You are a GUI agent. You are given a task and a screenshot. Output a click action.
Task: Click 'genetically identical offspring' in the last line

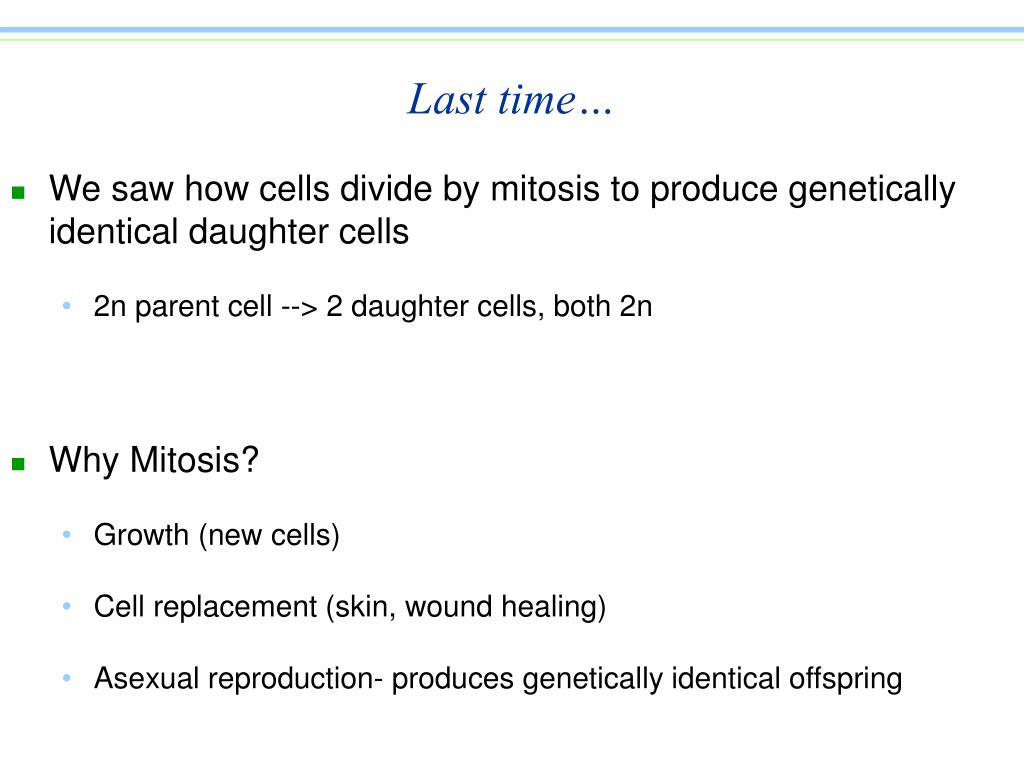[x=712, y=679]
